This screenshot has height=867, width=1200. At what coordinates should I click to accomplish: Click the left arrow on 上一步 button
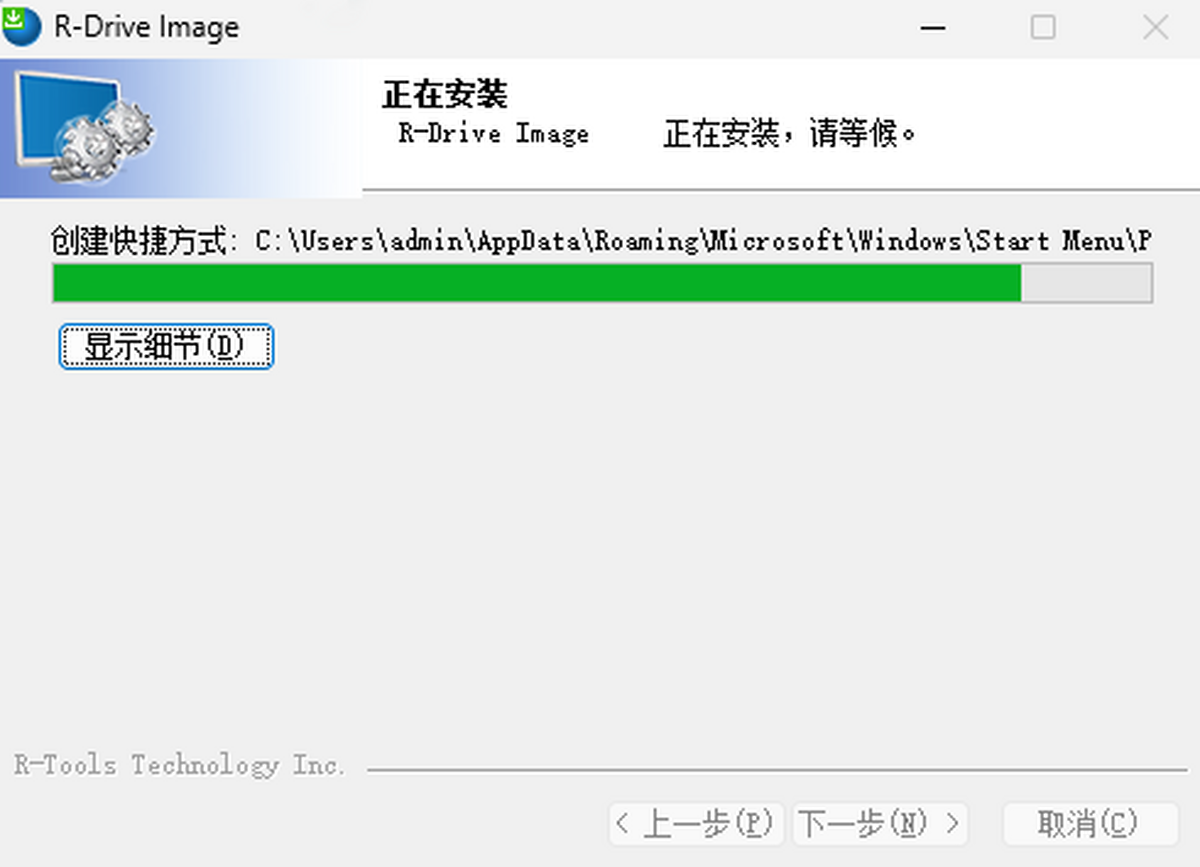click(x=624, y=825)
